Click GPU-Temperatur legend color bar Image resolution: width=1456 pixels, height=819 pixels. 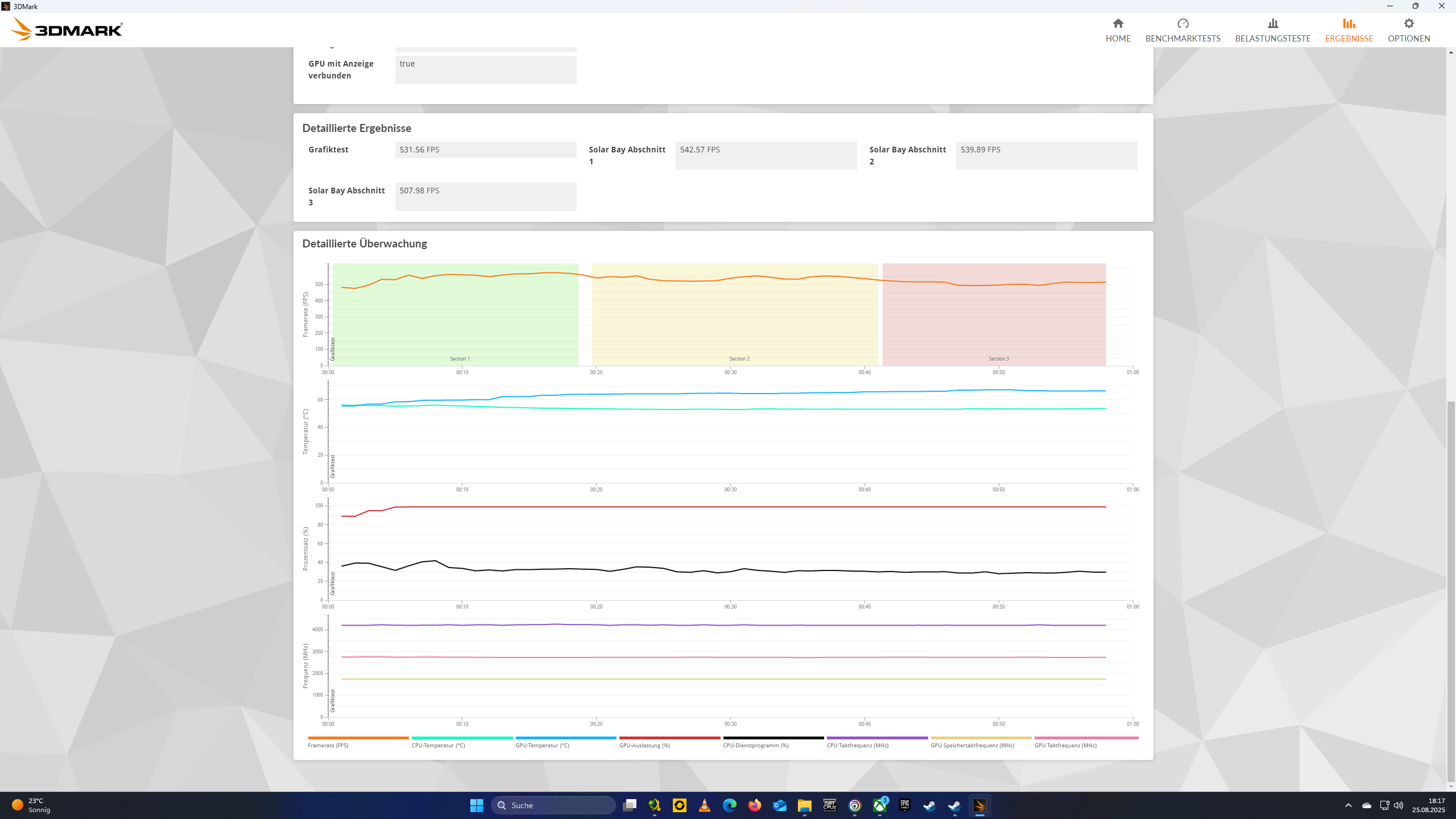pyautogui.click(x=565, y=738)
